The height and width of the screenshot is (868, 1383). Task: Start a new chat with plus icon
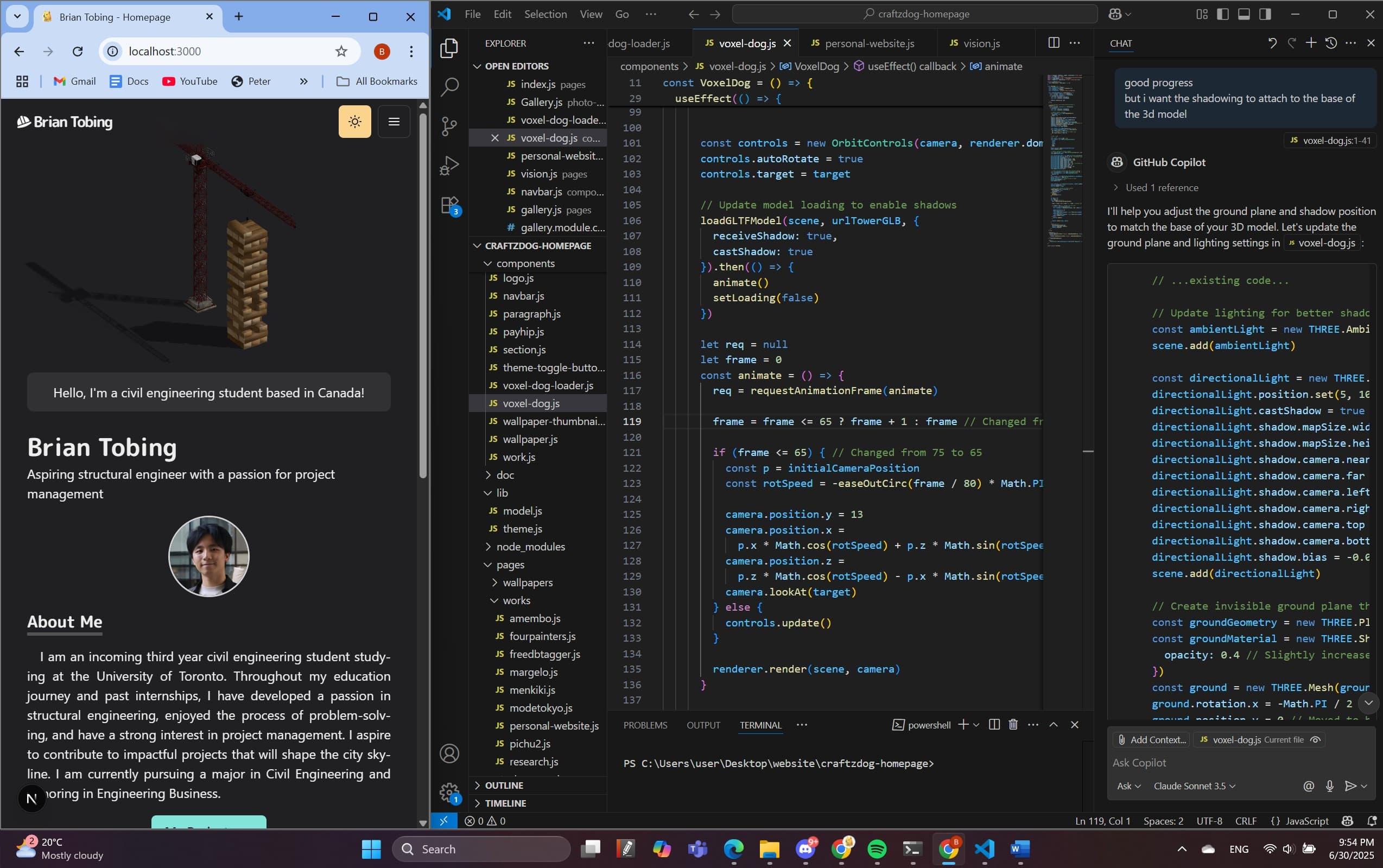[1311, 42]
